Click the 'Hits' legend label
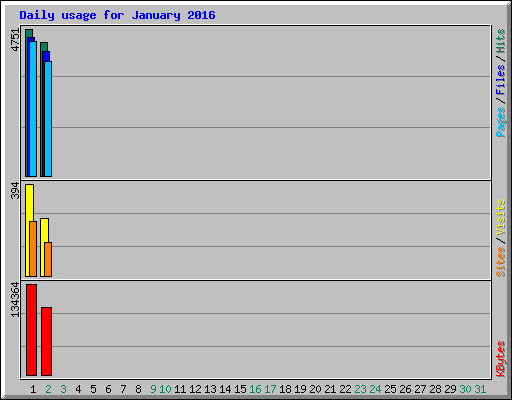 (501, 41)
